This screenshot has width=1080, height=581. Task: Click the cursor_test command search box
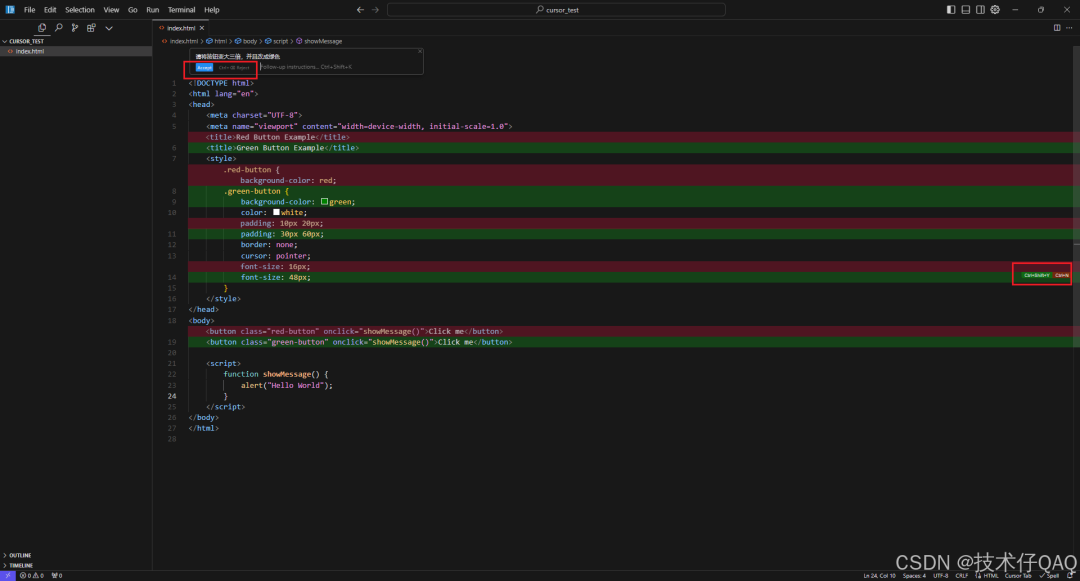tap(557, 10)
